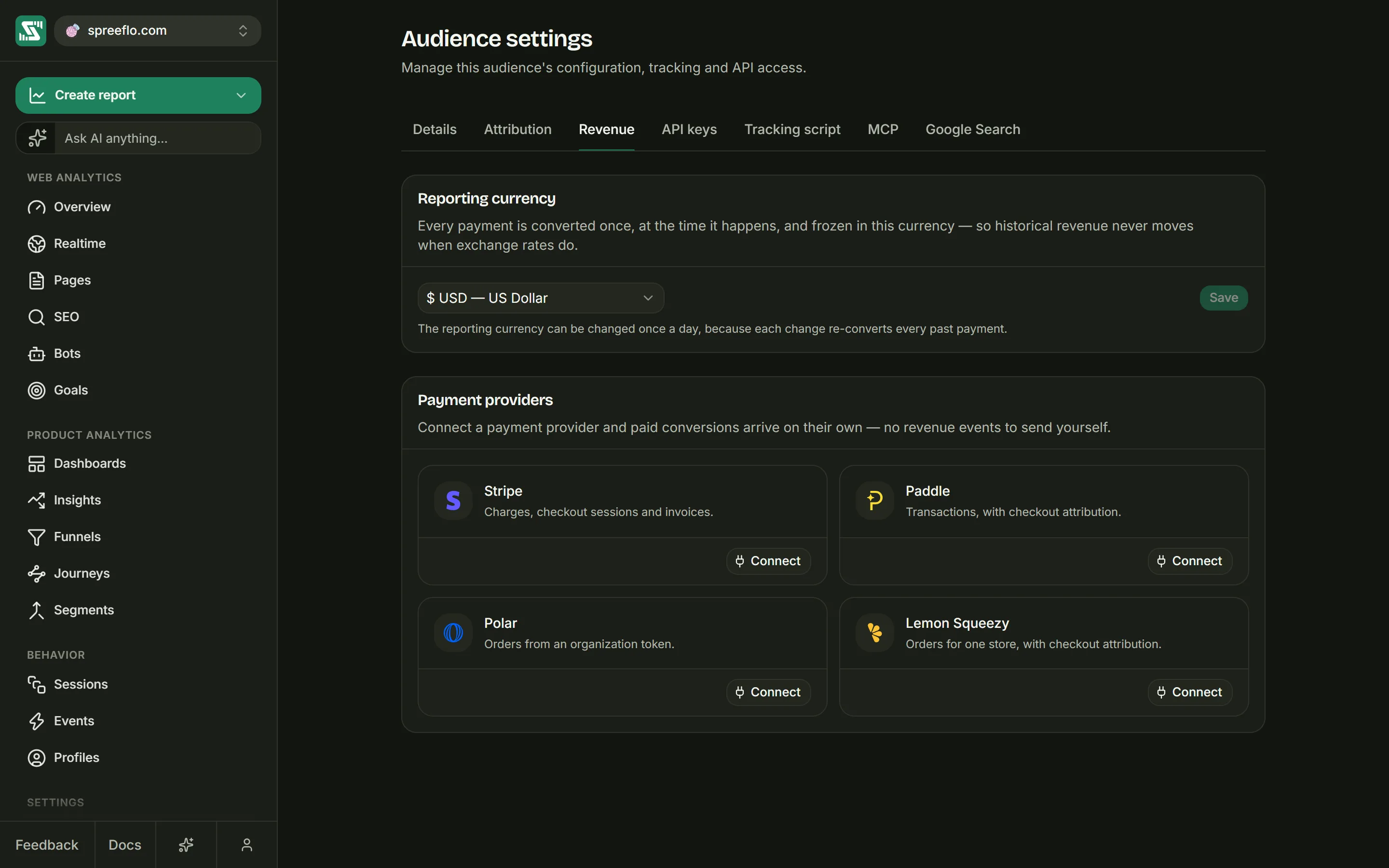Open the Segments merge icon
The width and height of the screenshot is (1389, 868).
[36, 610]
